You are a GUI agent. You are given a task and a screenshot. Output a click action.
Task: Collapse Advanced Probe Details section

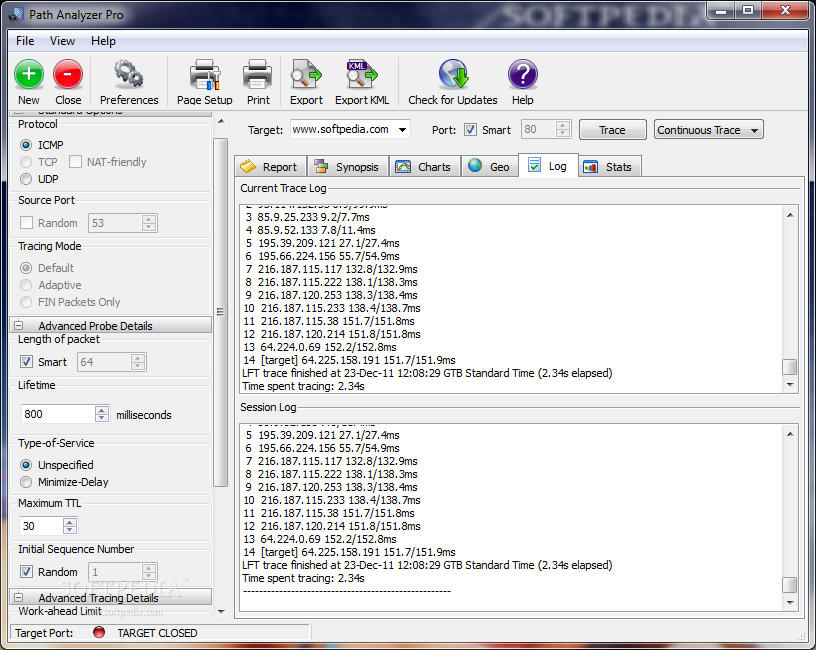point(18,325)
